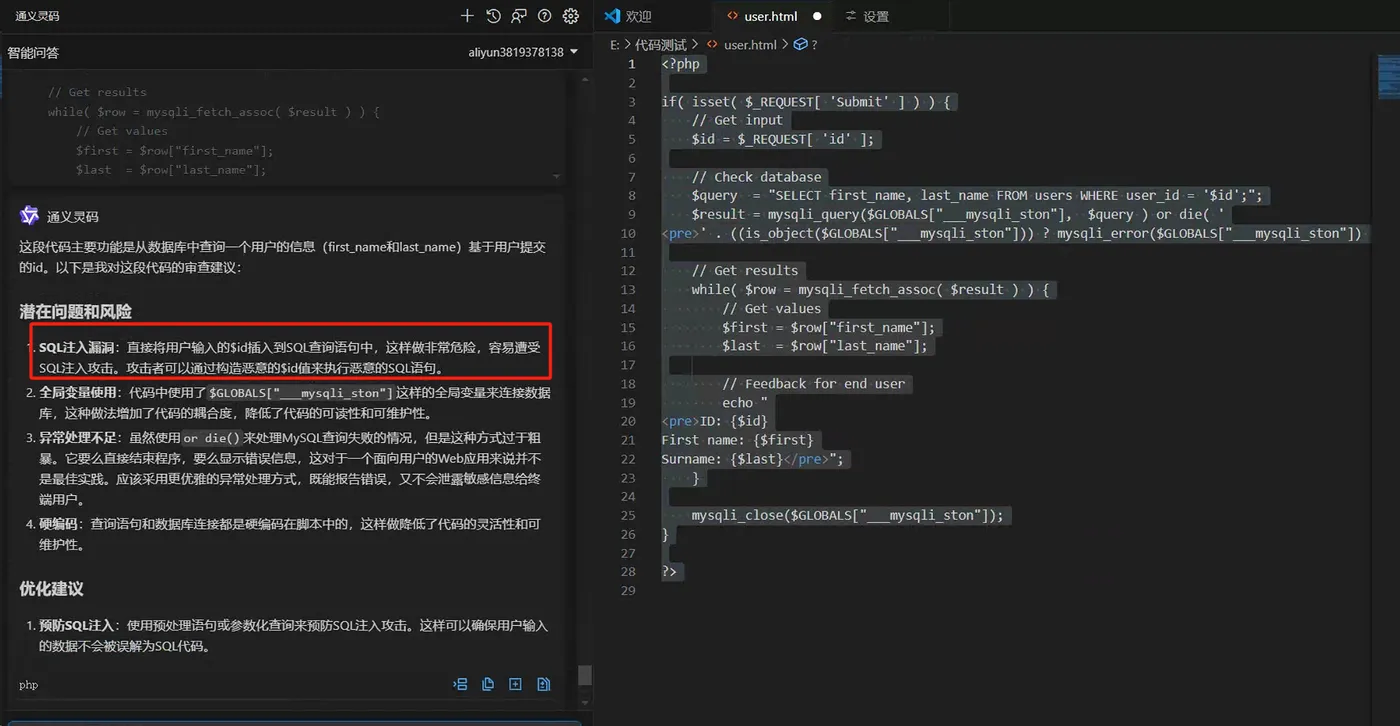Switch to the user.html tab
Screen dimensions: 1400x726
(x=771, y=16)
